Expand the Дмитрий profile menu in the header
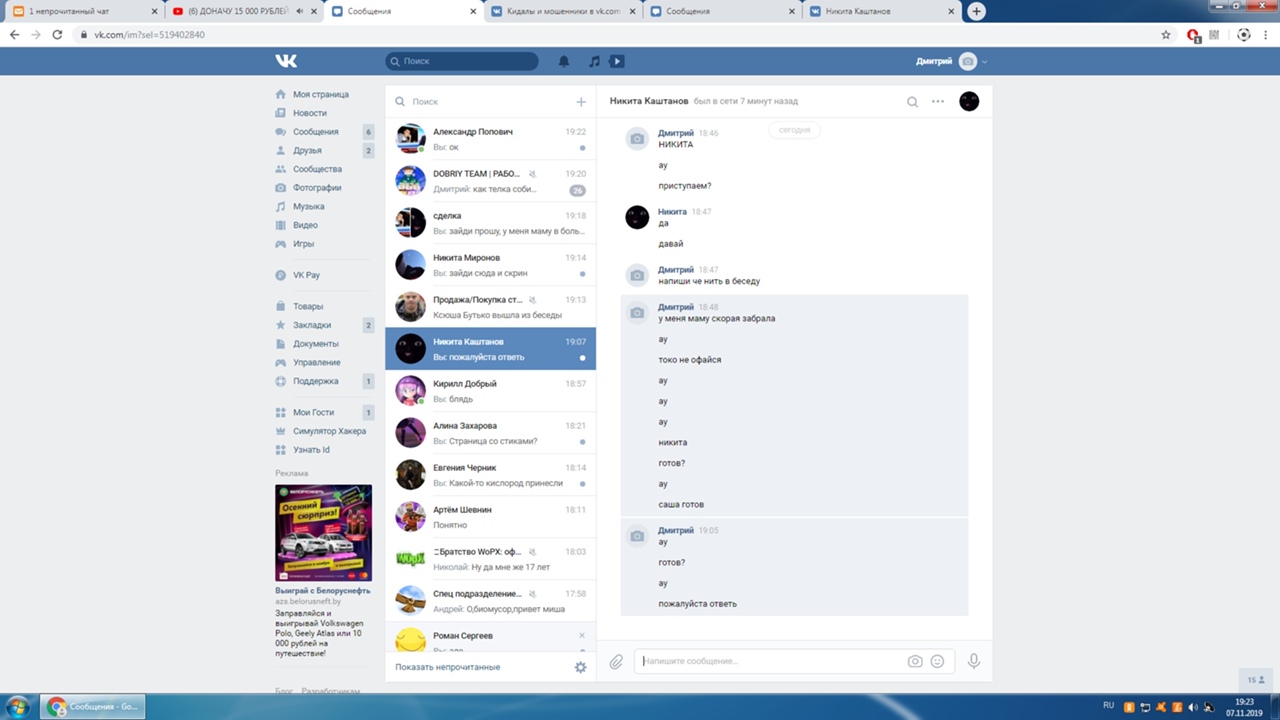1280x720 pixels. [950, 61]
